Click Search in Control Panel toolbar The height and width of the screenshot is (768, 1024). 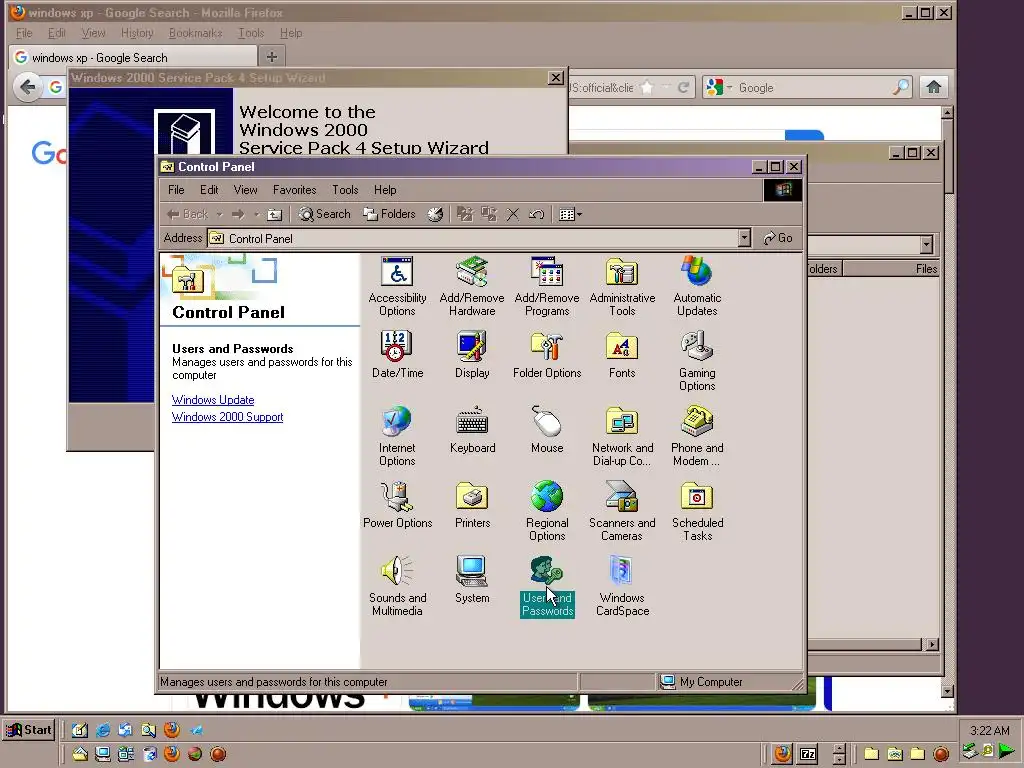pyautogui.click(x=325, y=214)
